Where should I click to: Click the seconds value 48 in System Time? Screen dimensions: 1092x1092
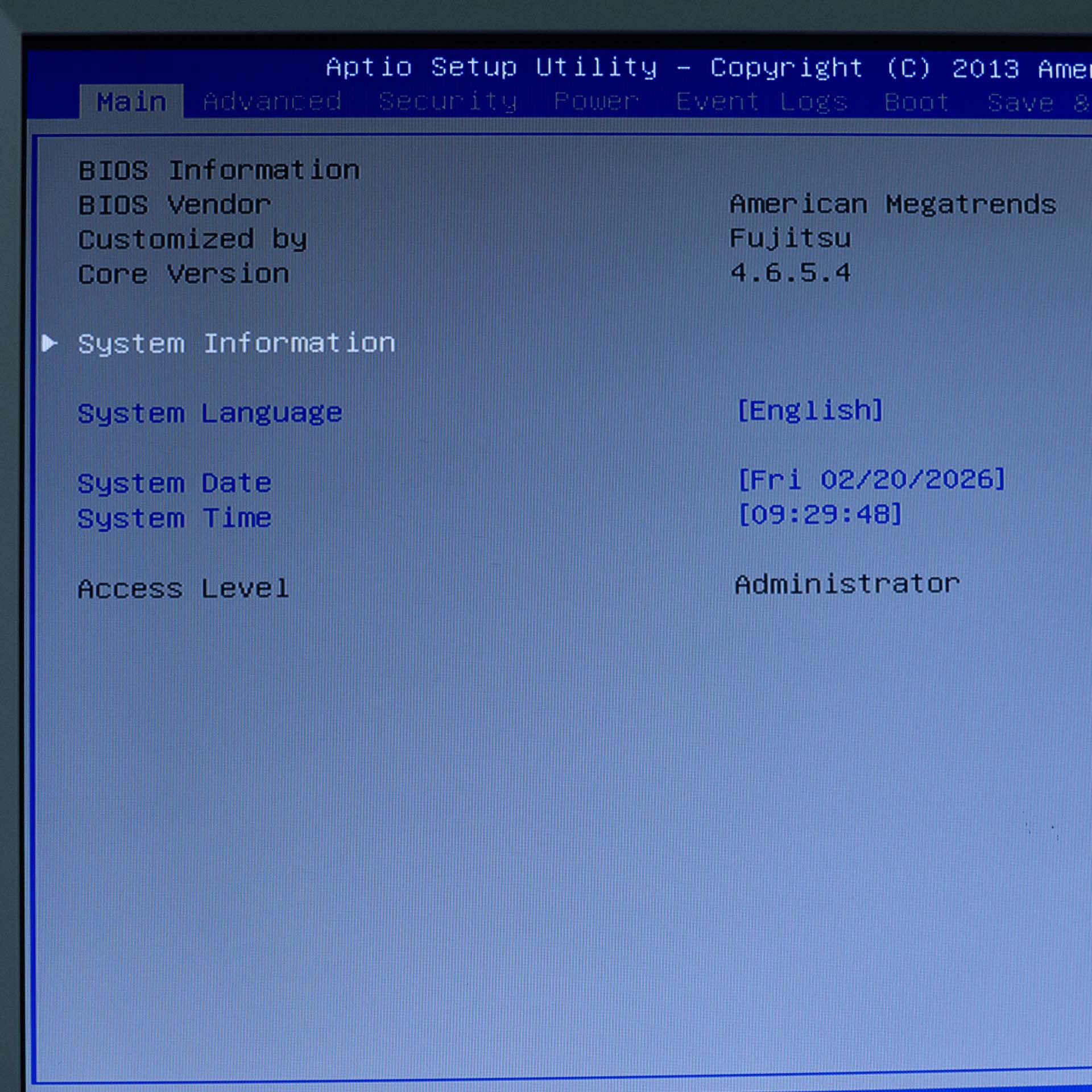point(872,515)
